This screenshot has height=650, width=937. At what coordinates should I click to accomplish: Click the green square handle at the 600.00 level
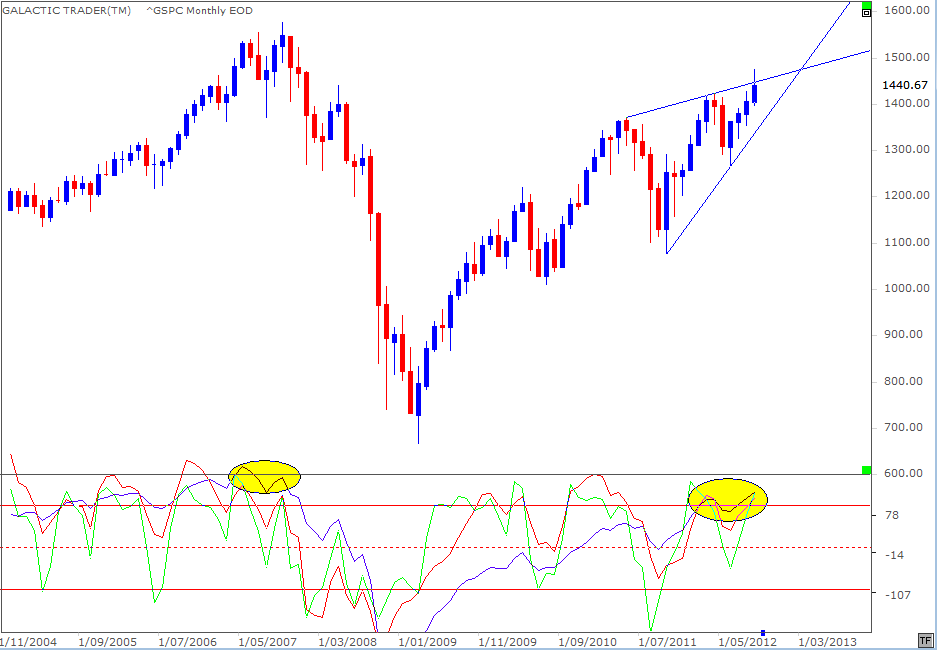coord(866,470)
